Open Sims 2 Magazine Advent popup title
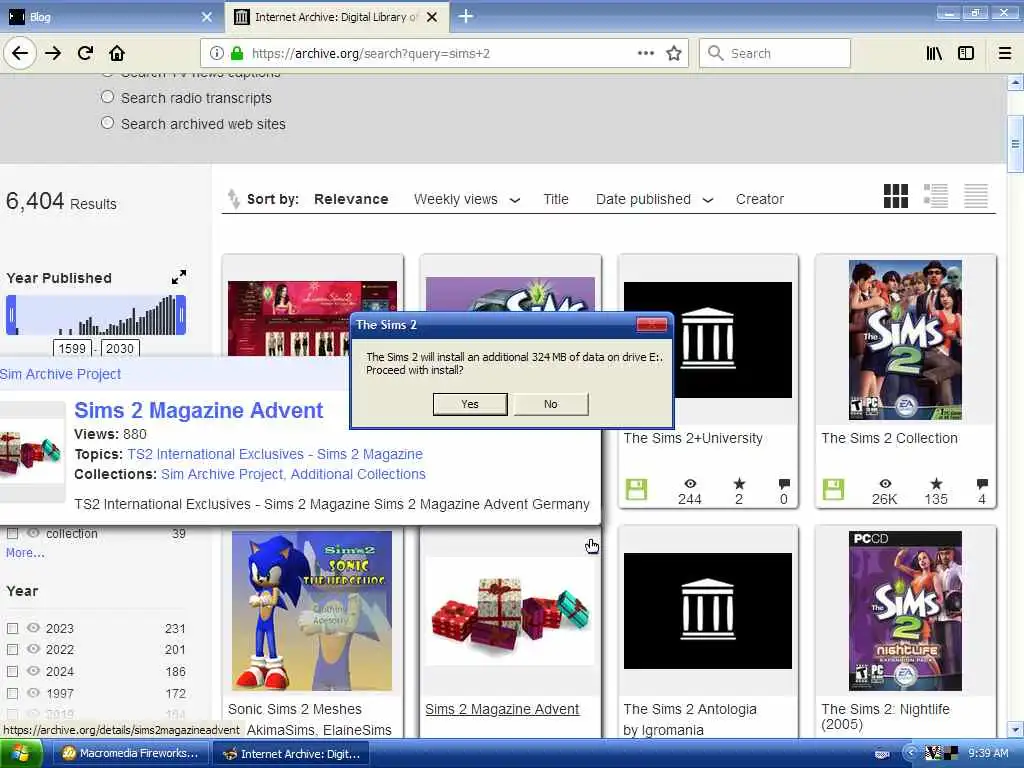The image size is (1024, 768). click(x=199, y=410)
